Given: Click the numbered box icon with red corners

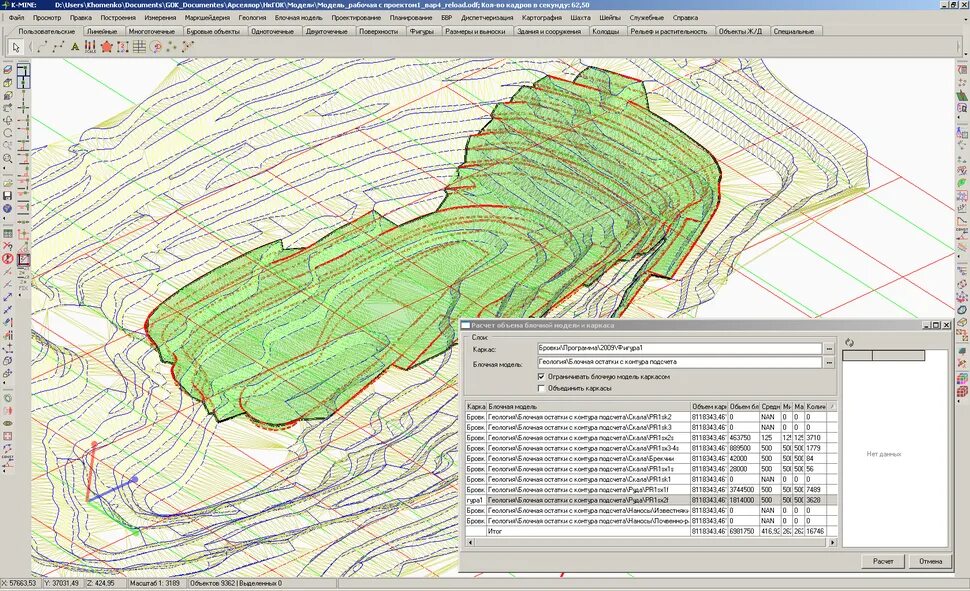Looking at the screenshot, I should [x=123, y=46].
